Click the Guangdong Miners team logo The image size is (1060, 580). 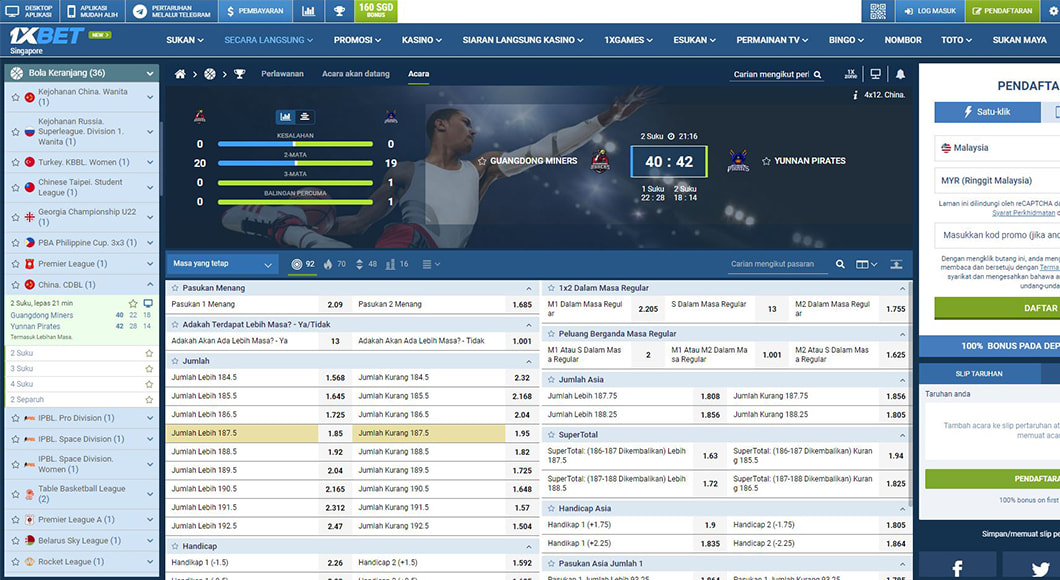click(x=600, y=161)
